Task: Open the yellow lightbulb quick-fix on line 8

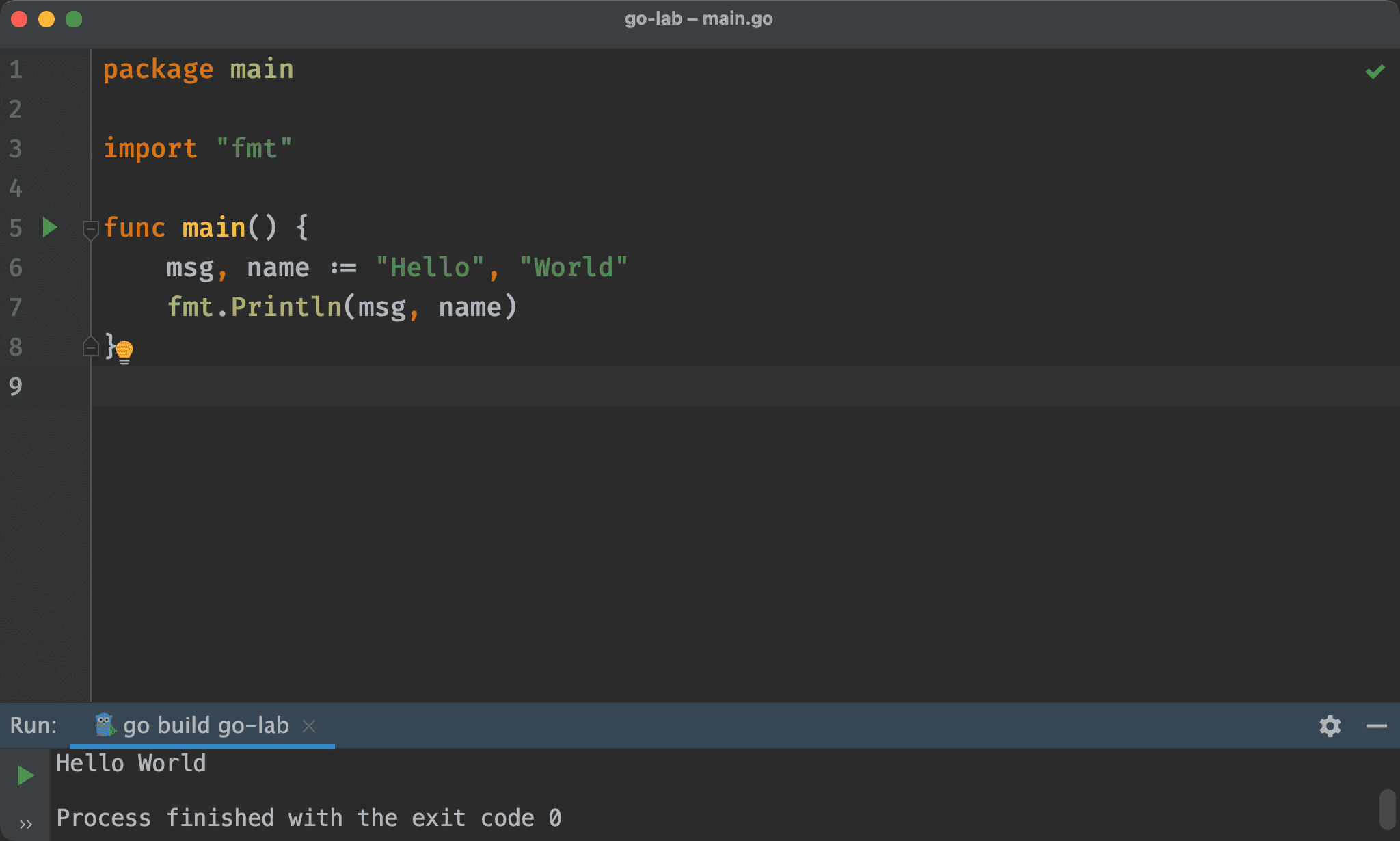Action: point(124,351)
